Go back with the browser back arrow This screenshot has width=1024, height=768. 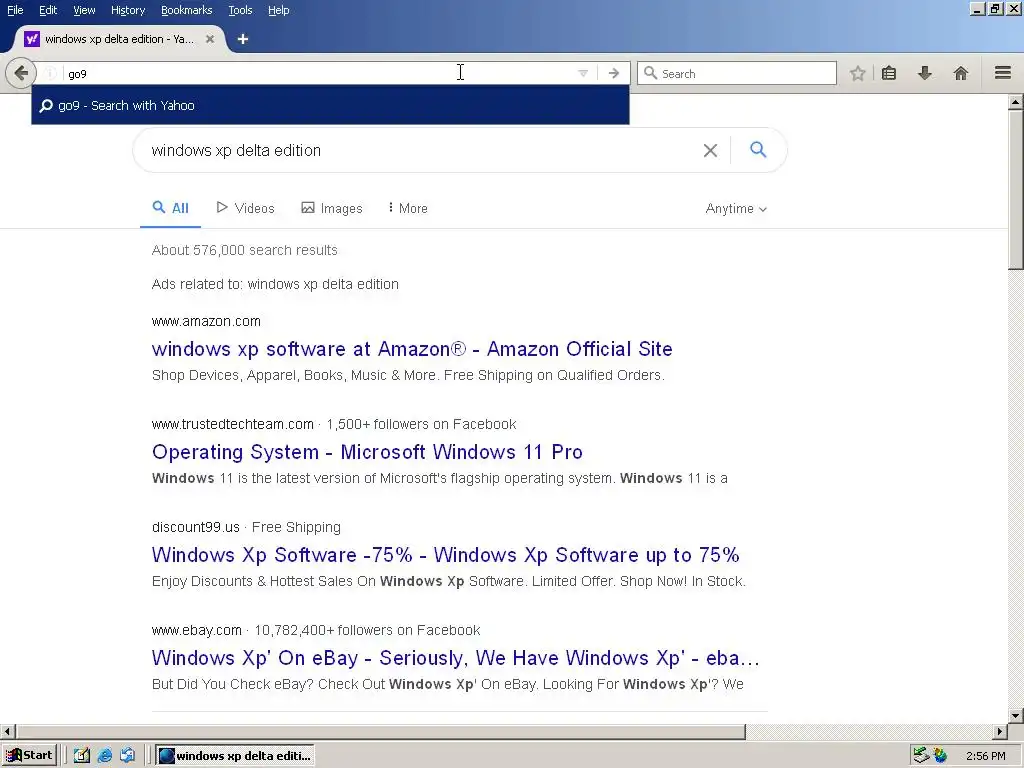click(21, 72)
